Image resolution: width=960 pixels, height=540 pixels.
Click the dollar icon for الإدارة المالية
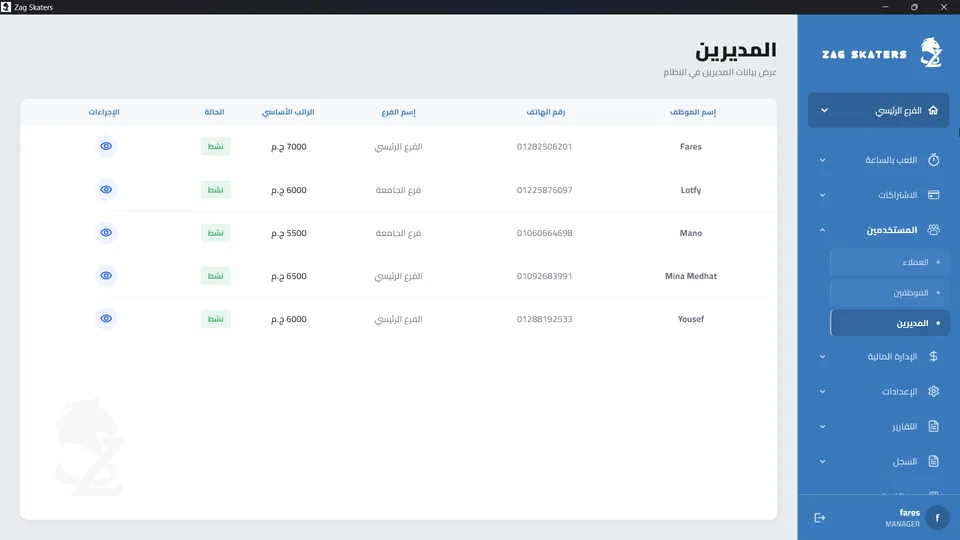click(x=933, y=356)
